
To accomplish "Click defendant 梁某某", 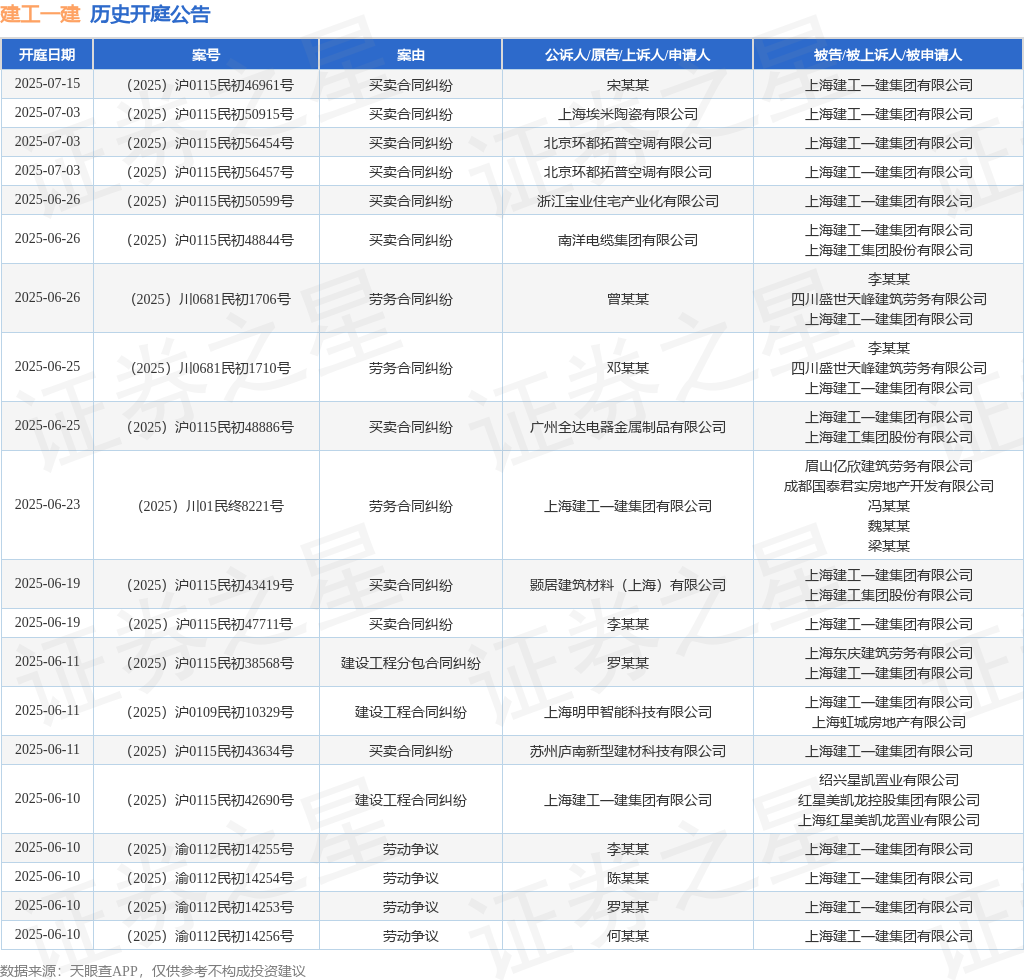I will click(x=888, y=546).
